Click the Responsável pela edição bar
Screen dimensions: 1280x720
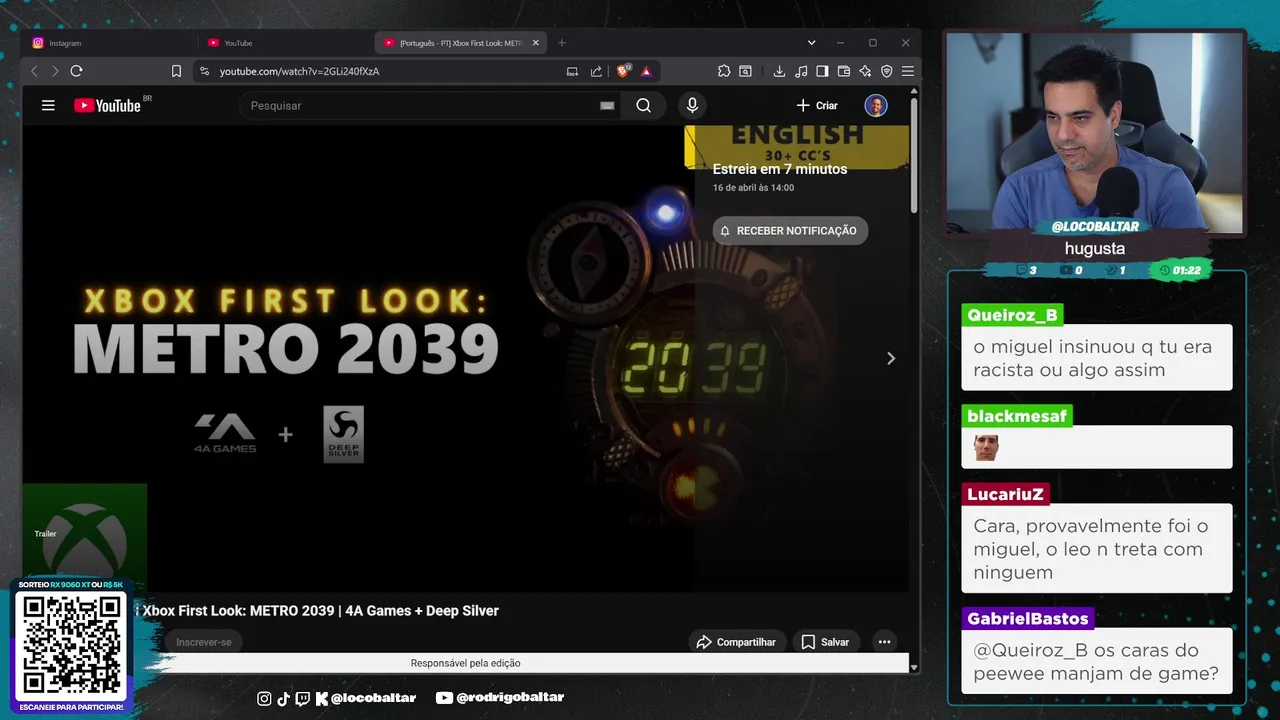[x=466, y=663]
